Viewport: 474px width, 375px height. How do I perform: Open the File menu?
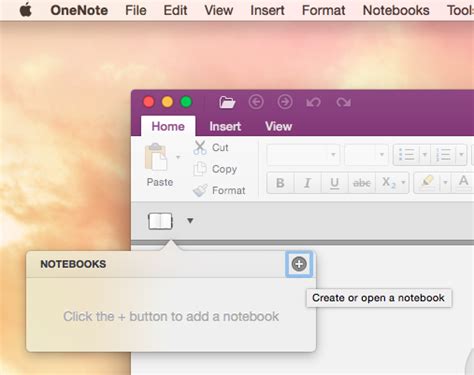pyautogui.click(x=136, y=10)
